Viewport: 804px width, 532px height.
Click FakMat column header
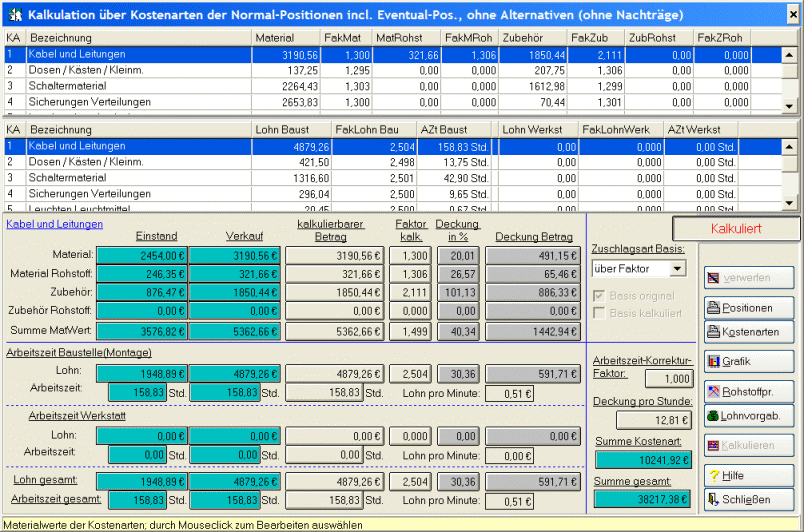click(x=347, y=38)
